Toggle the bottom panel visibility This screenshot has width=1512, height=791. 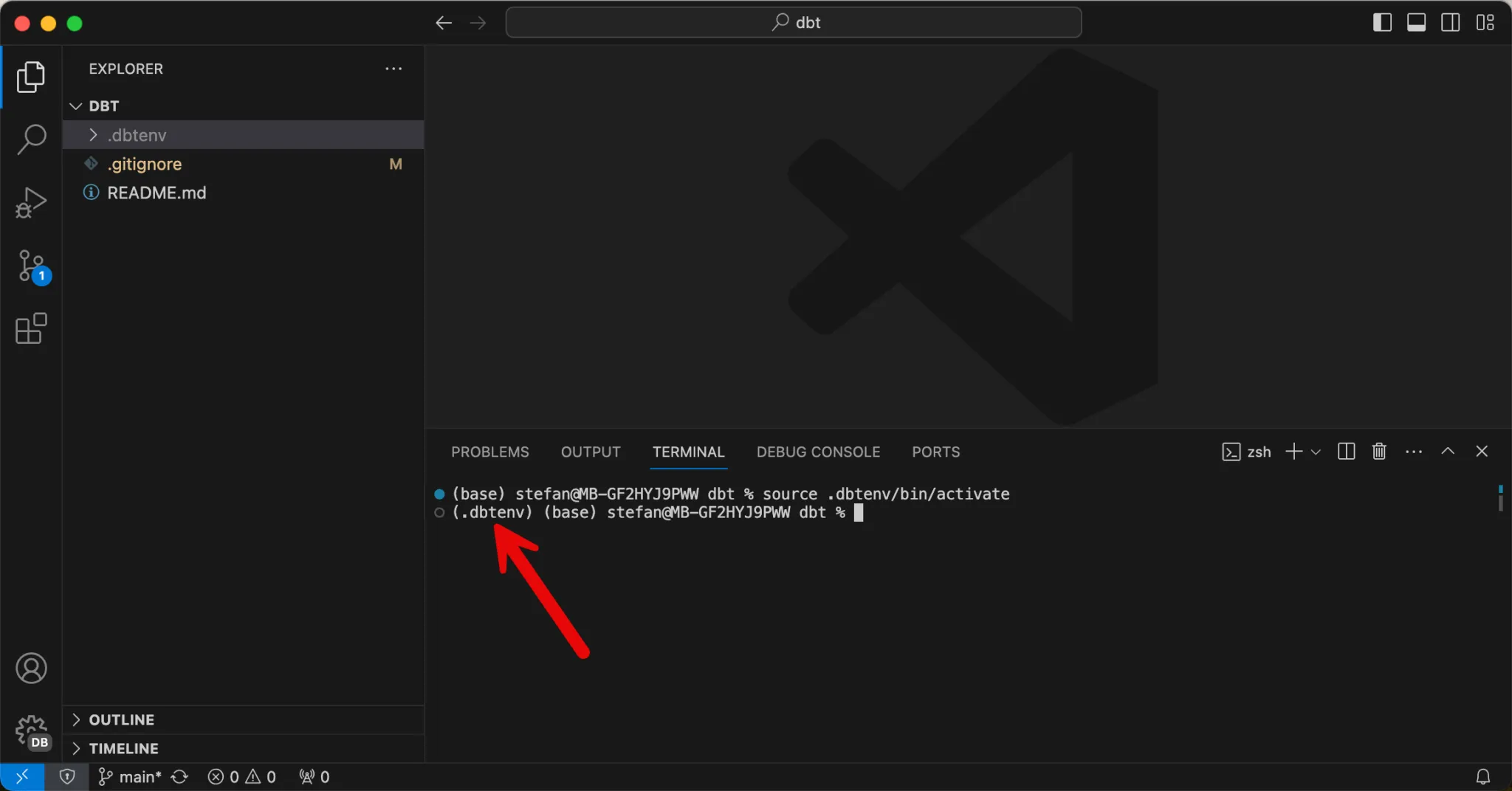tap(1416, 23)
